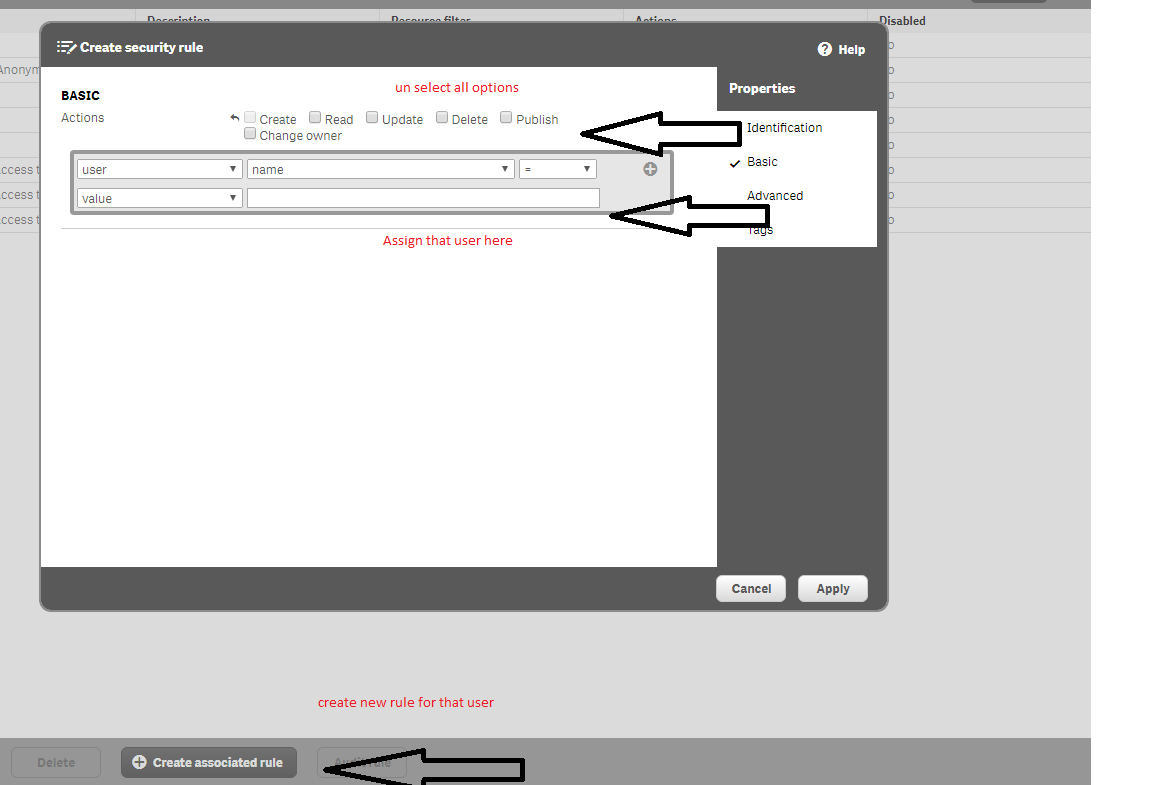Click the undo arrow beside Actions checkboxes
The image size is (1152, 785).
tap(234, 118)
